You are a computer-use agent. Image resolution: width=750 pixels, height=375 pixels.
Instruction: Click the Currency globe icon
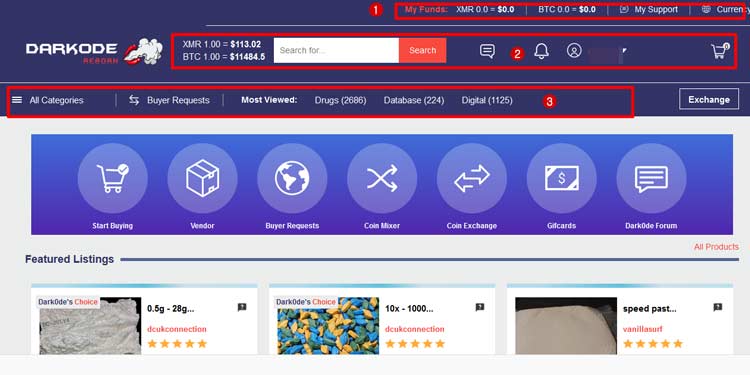(x=706, y=9)
